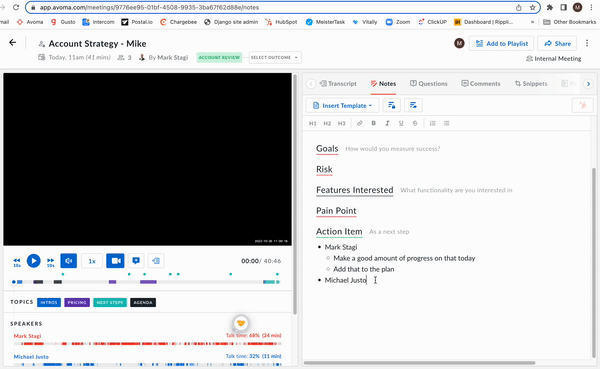Viewport: 600px width, 369px height.
Task: Toggle the audio speaker button
Action: tap(69, 261)
